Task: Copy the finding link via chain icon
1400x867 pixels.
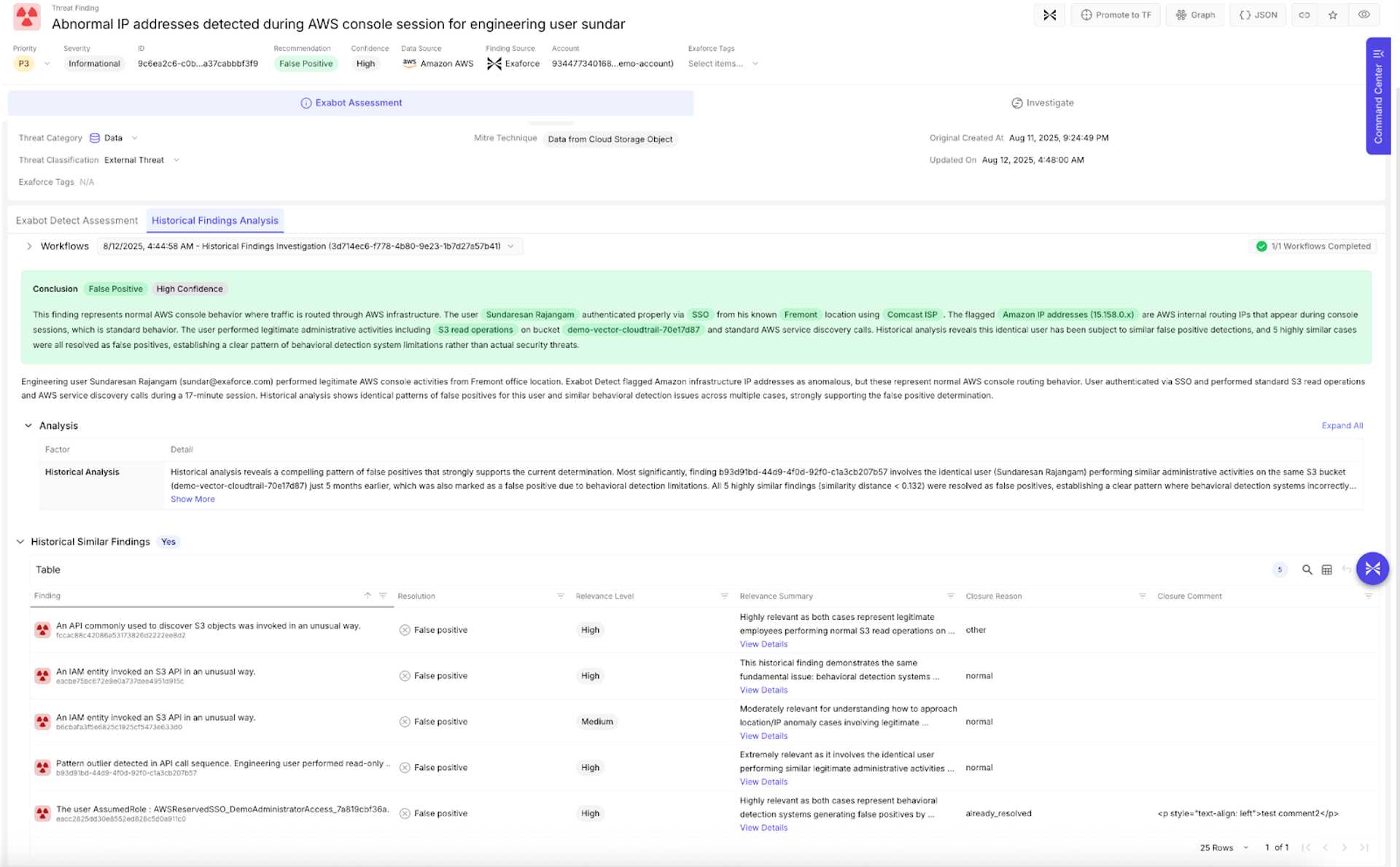Action: point(1304,15)
